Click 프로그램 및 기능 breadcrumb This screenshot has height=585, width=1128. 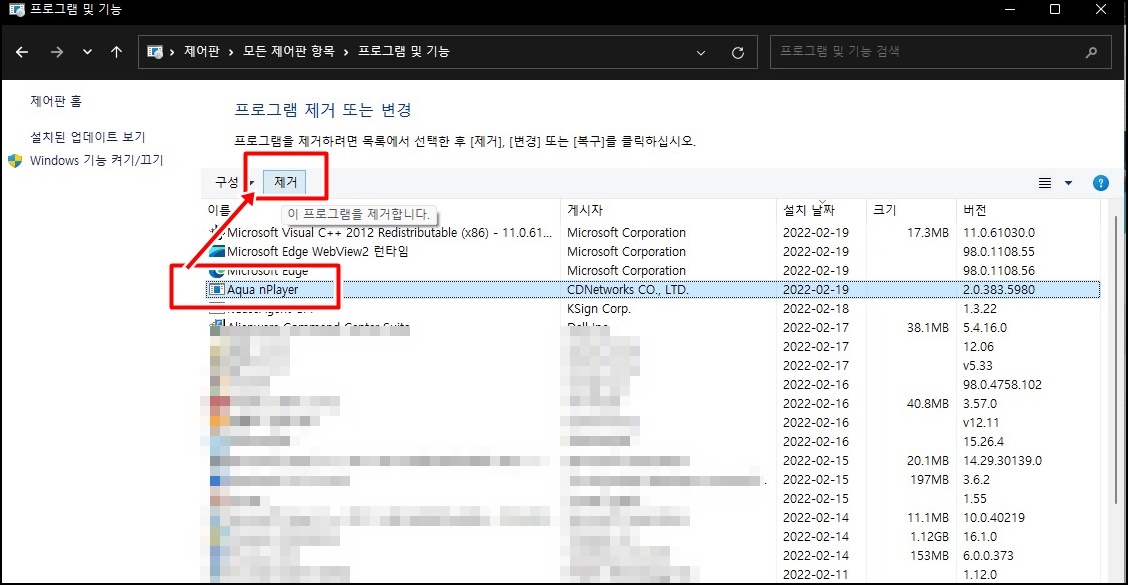[404, 51]
